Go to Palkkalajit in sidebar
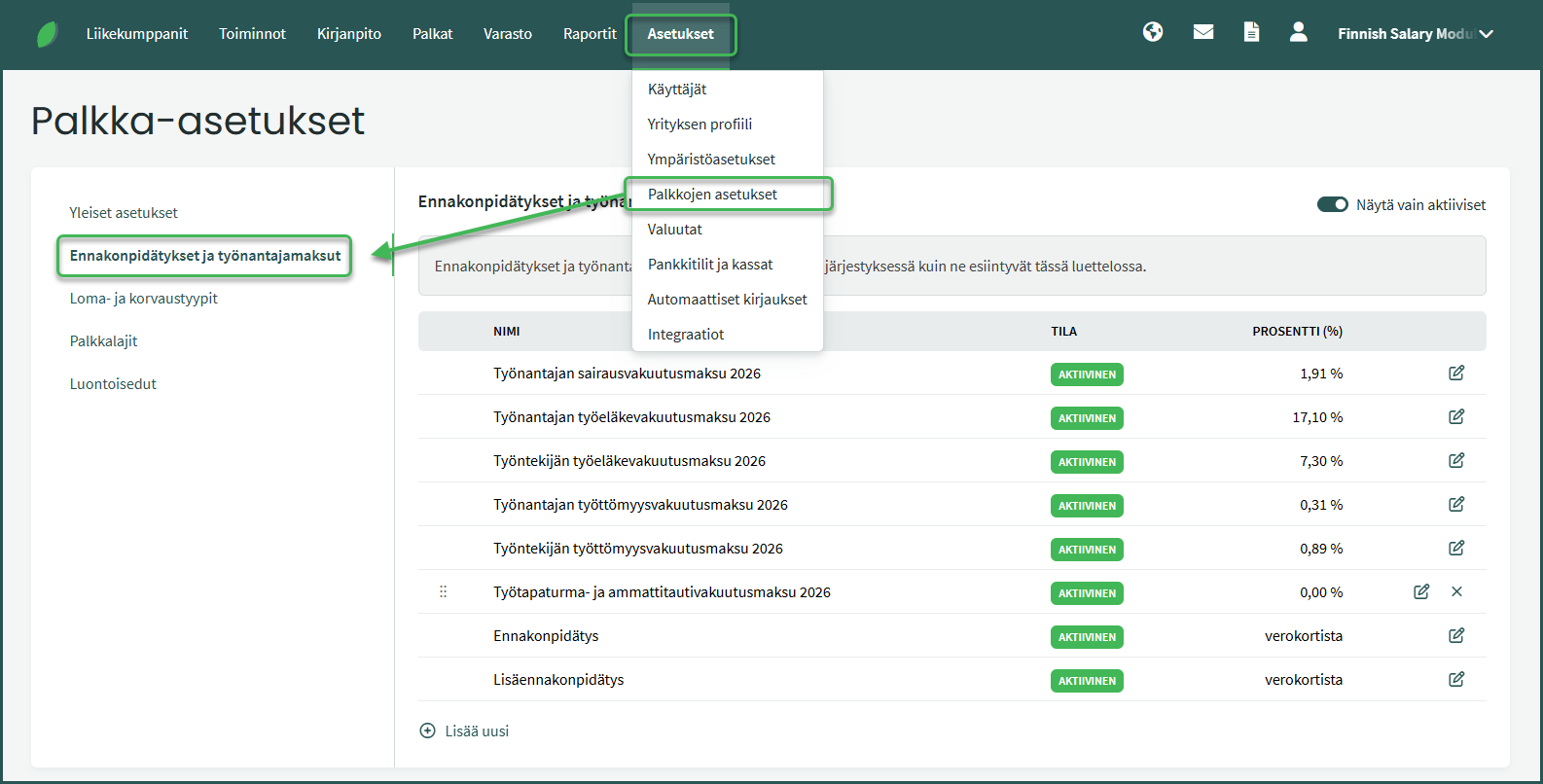1543x784 pixels. (x=104, y=341)
